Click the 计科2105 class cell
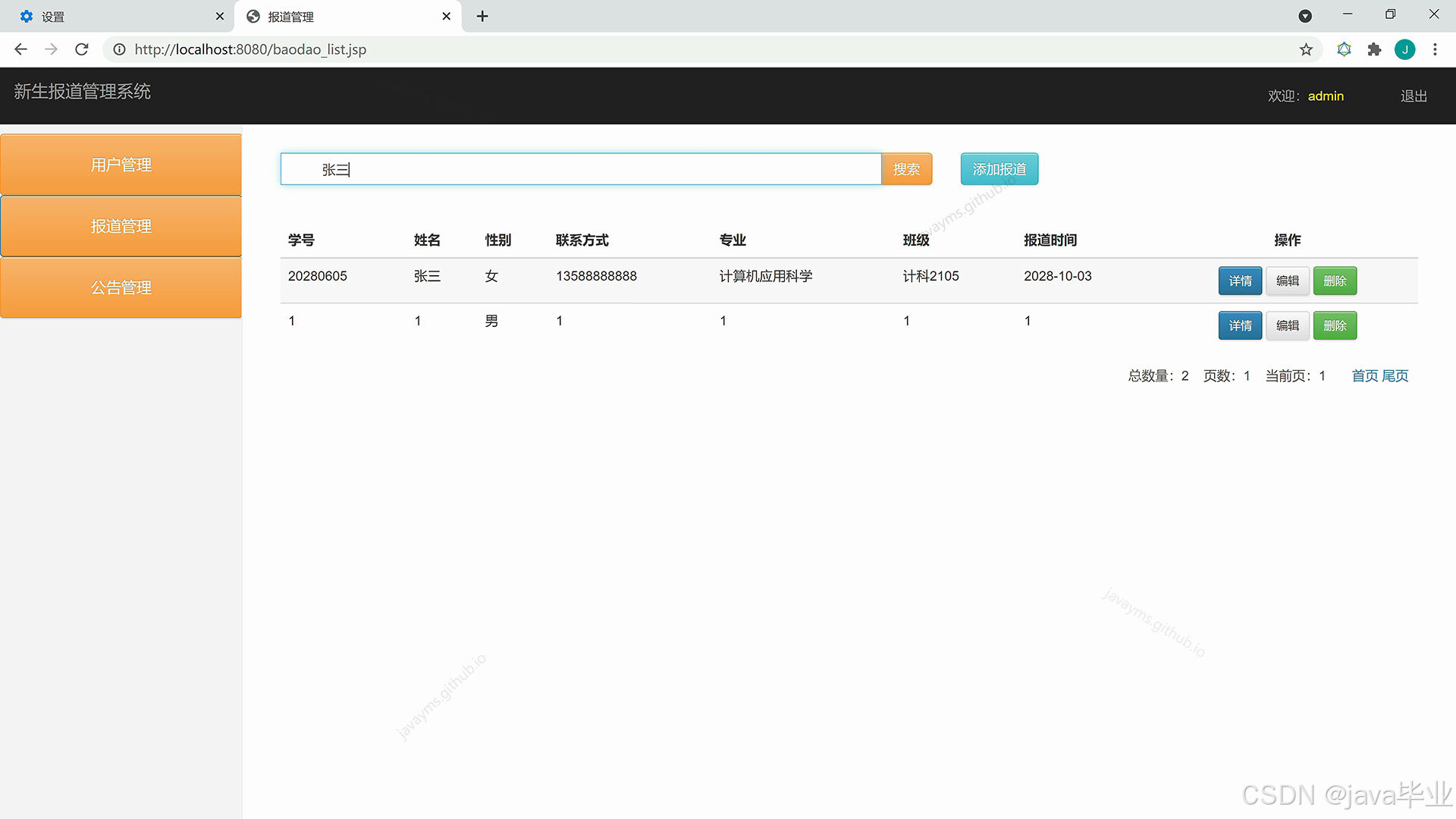The width and height of the screenshot is (1456, 819). [x=930, y=276]
